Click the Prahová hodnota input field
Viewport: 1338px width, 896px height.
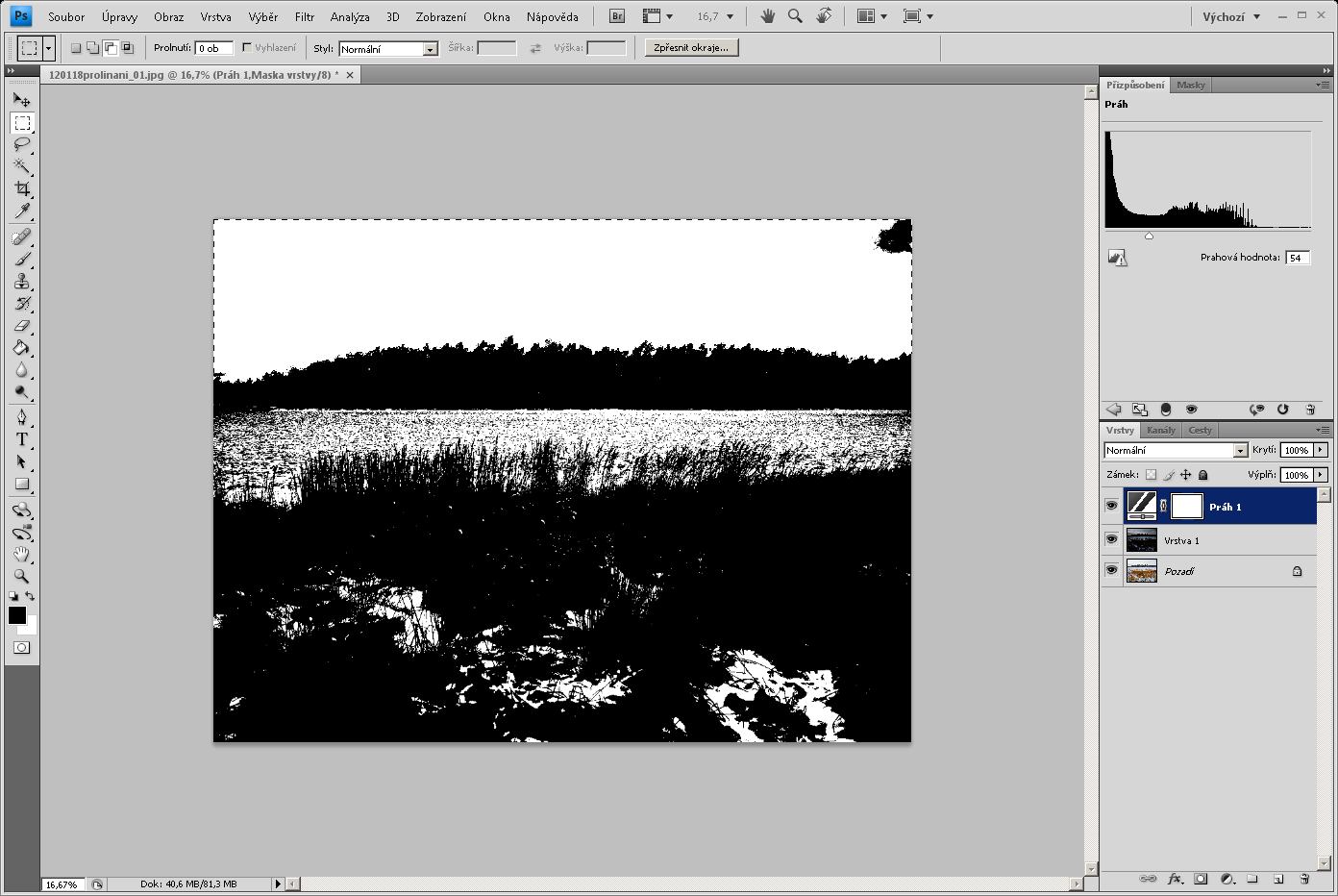[x=1297, y=258]
